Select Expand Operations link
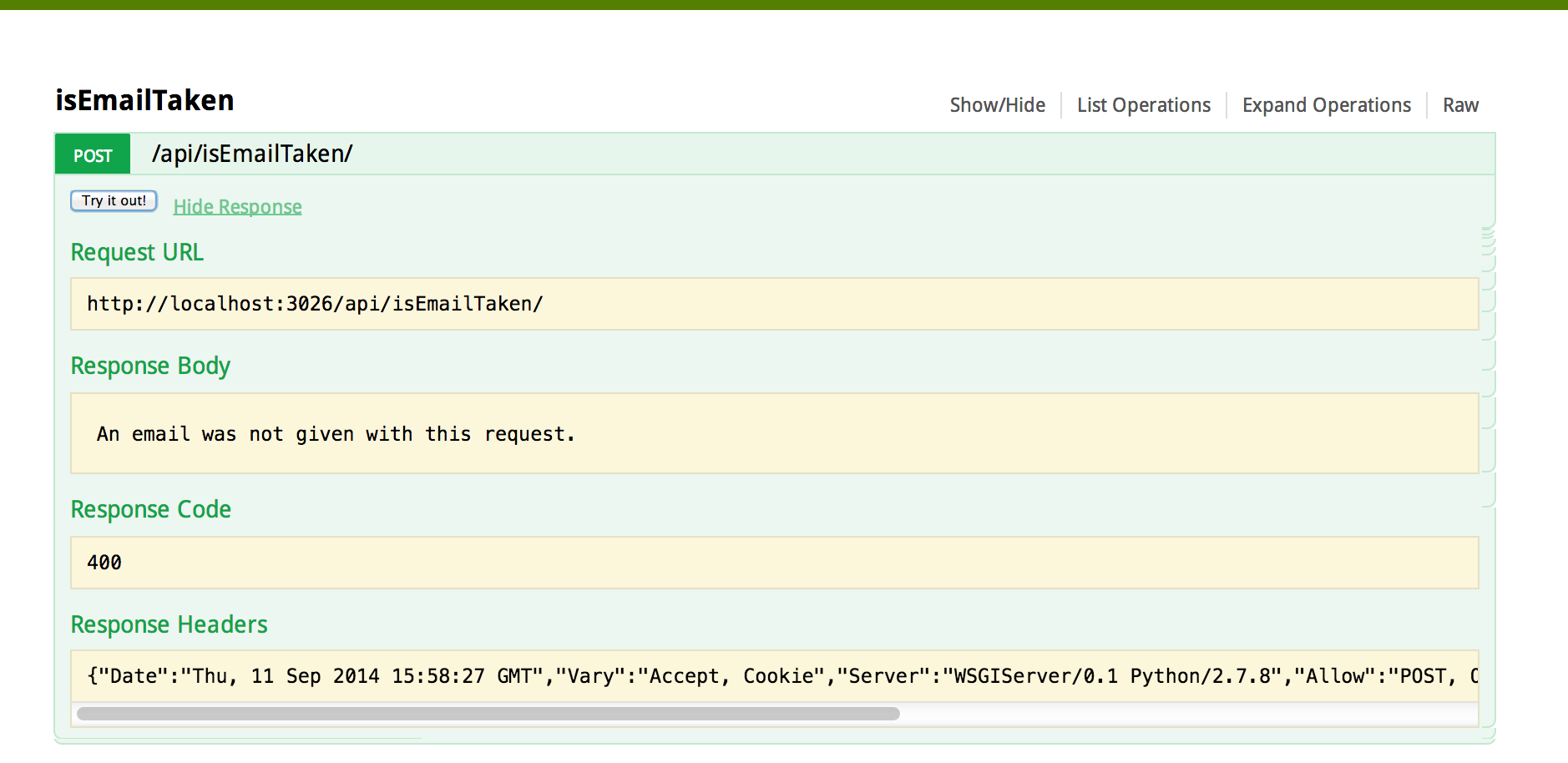 coord(1326,105)
